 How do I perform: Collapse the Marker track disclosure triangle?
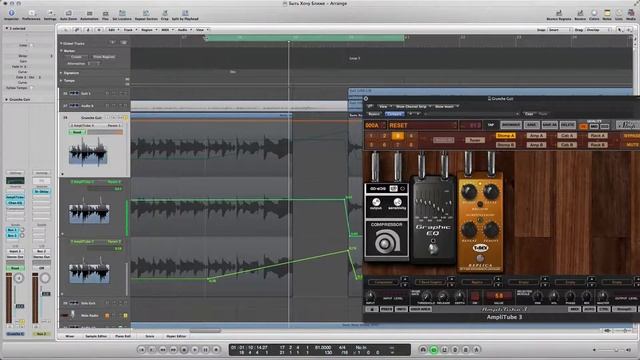click(61, 51)
